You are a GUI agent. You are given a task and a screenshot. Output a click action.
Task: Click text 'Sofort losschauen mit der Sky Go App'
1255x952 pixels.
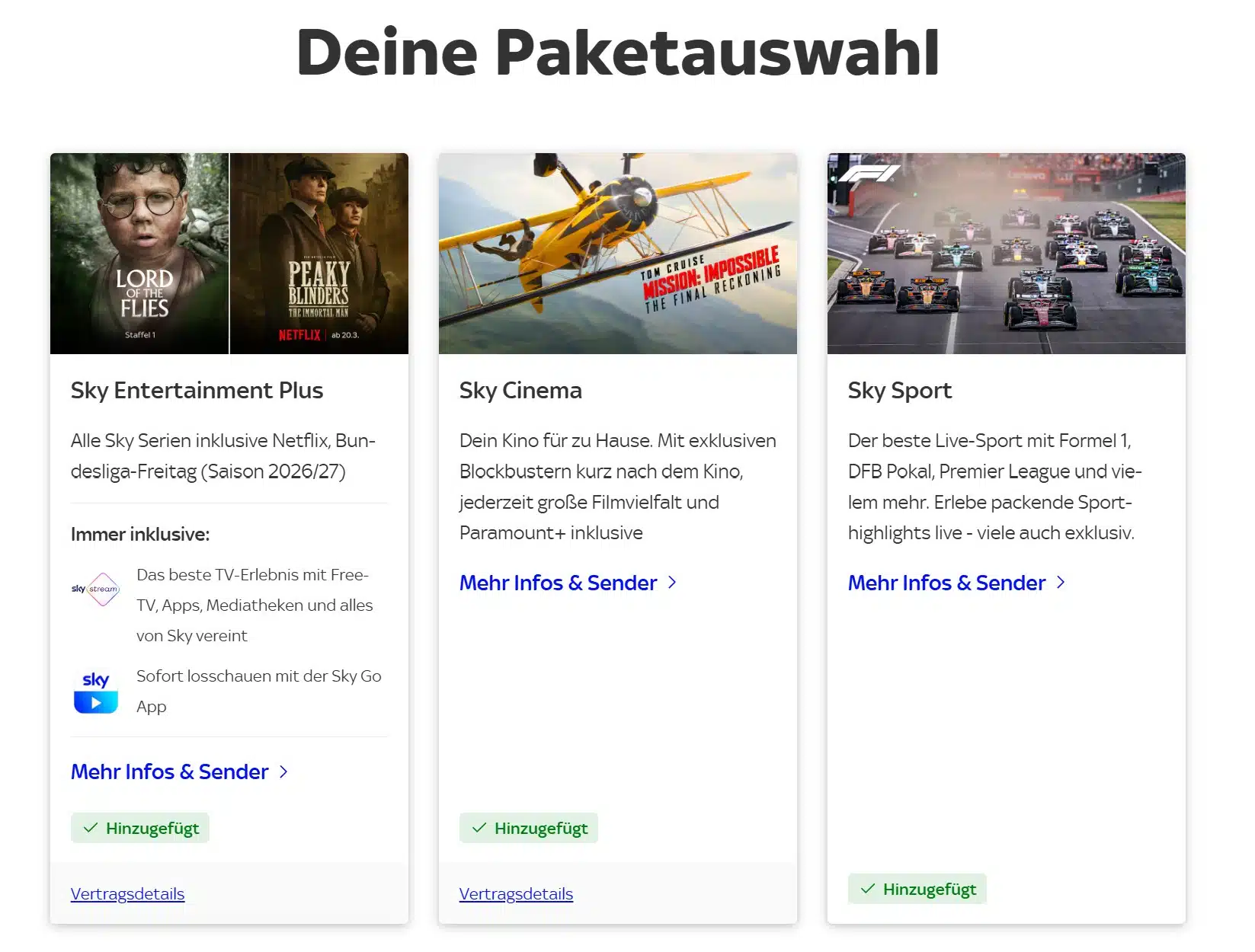[259, 692]
